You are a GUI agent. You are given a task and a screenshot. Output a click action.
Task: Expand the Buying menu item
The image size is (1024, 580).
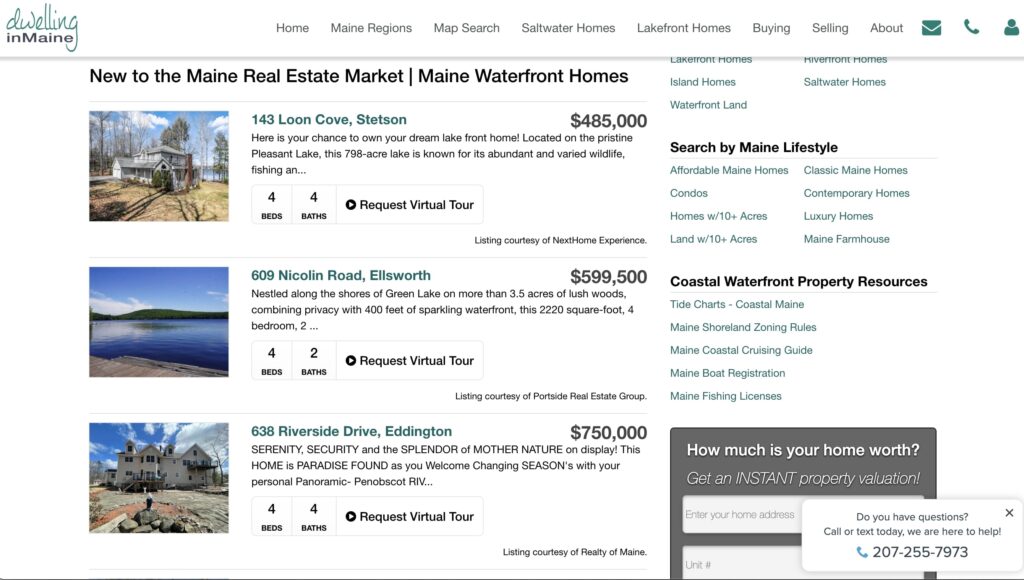pyautogui.click(x=771, y=28)
